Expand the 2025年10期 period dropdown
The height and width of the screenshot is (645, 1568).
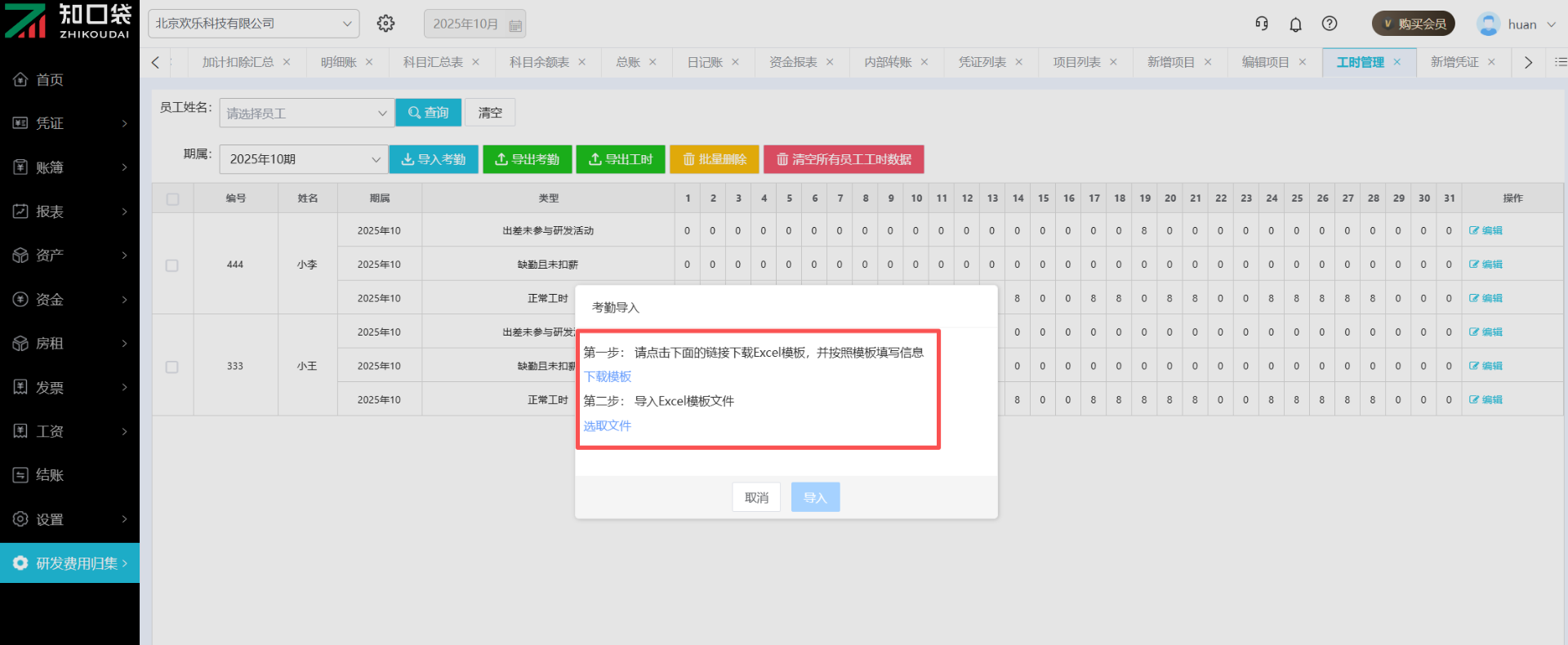point(303,159)
